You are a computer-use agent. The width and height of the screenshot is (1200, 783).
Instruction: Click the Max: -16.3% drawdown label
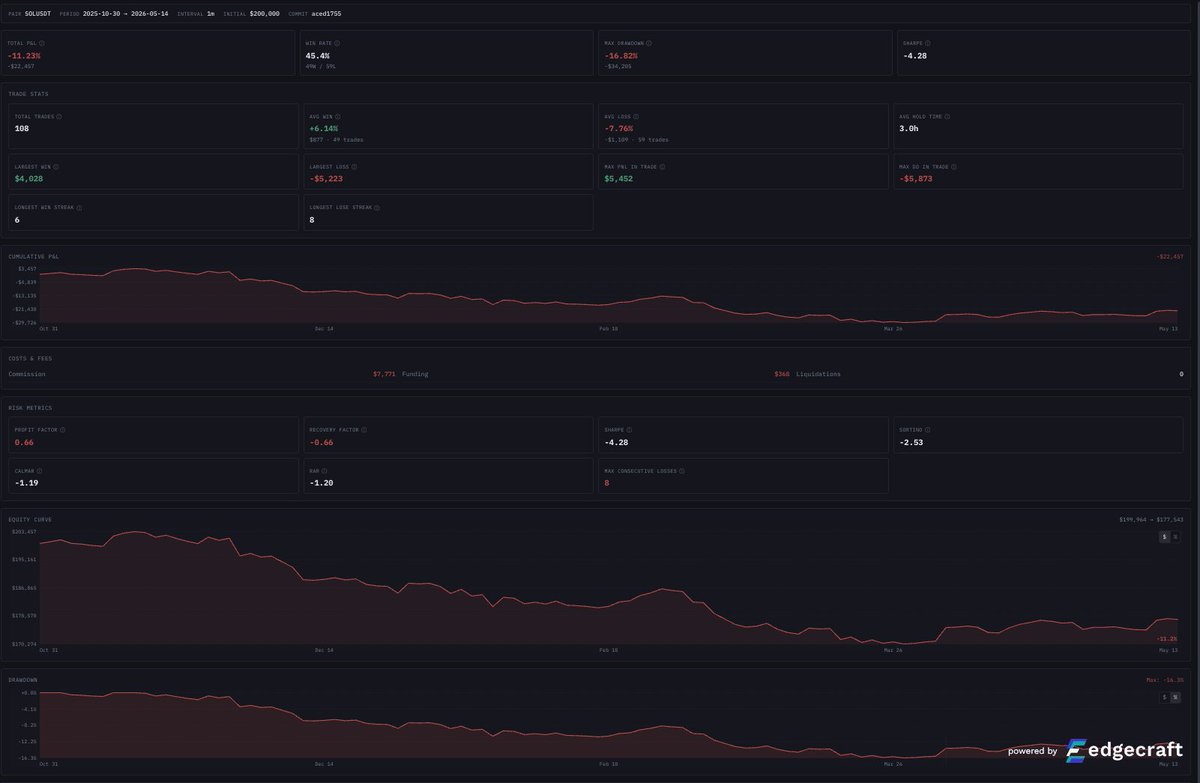point(1165,680)
